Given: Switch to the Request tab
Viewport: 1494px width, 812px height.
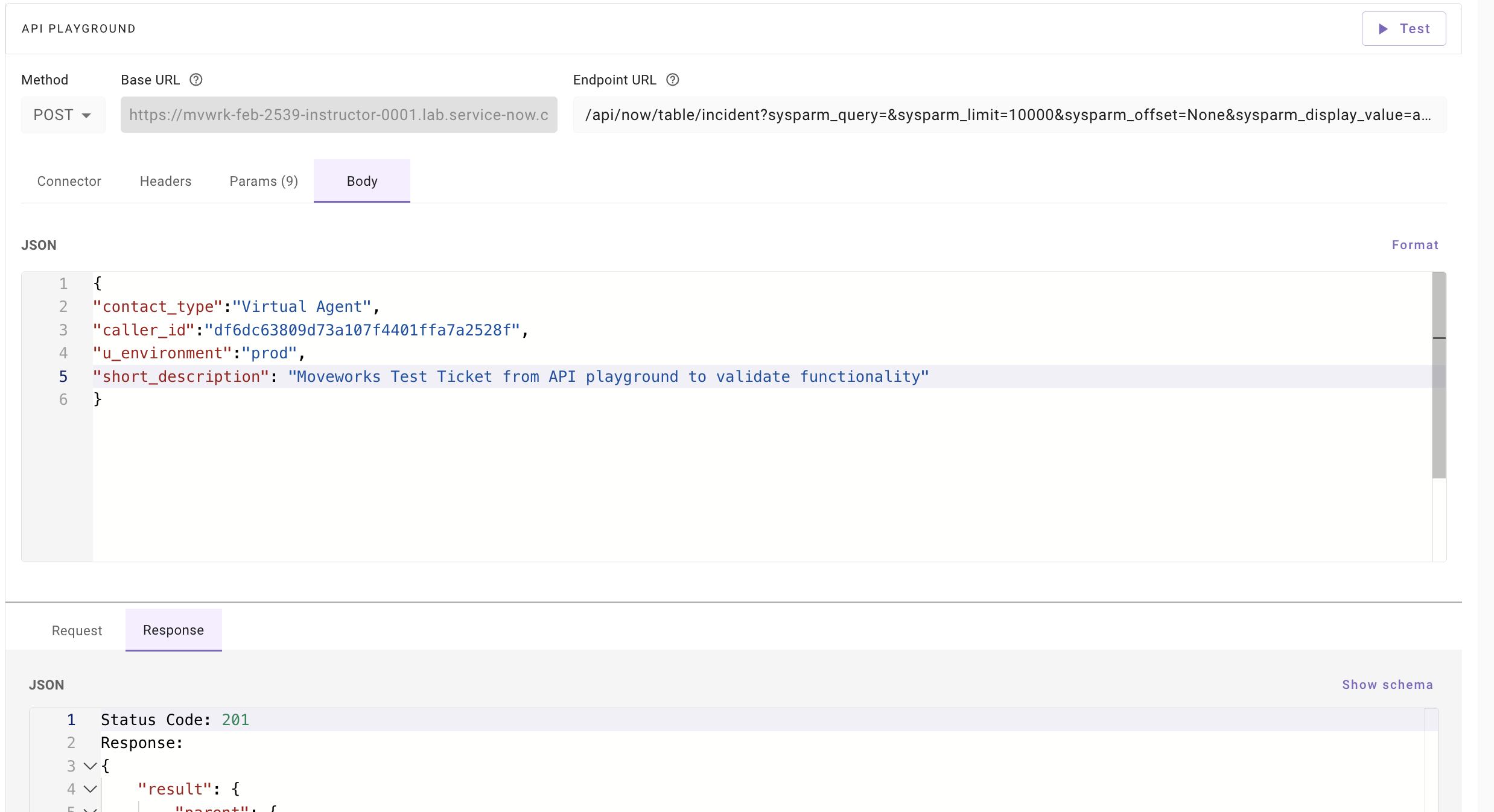Looking at the screenshot, I should coord(77,630).
